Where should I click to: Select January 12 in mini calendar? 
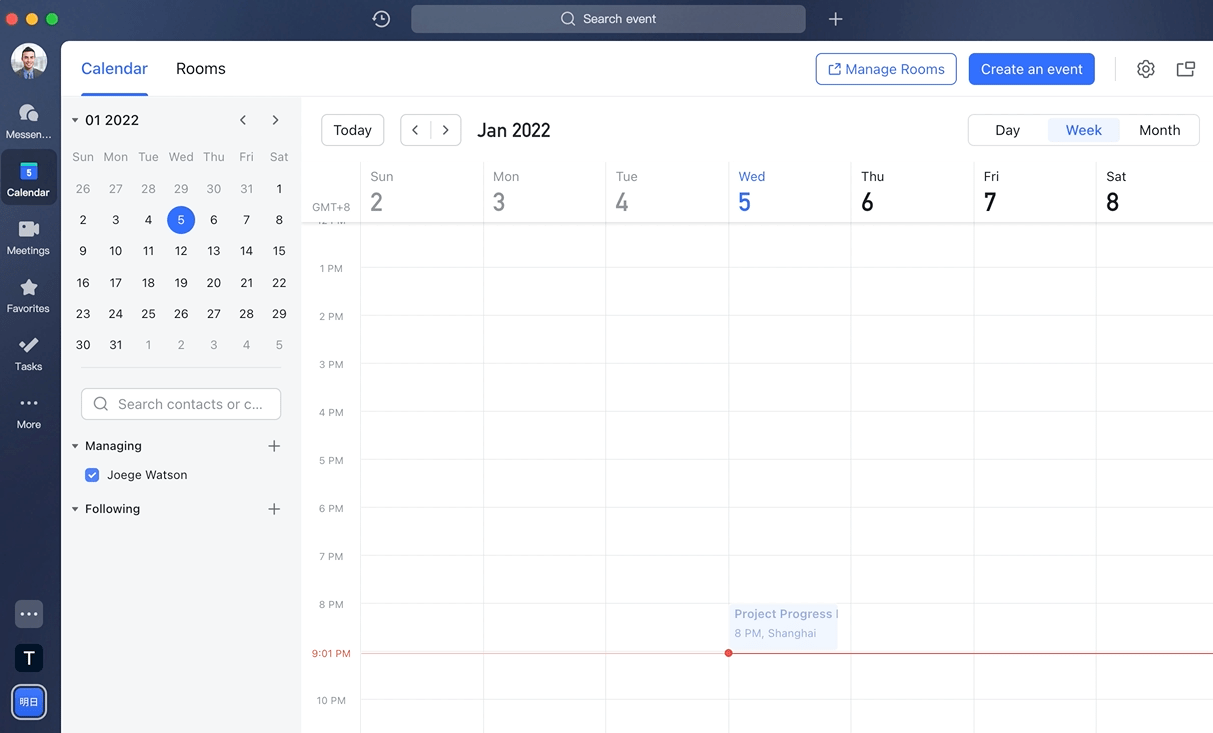click(x=181, y=251)
